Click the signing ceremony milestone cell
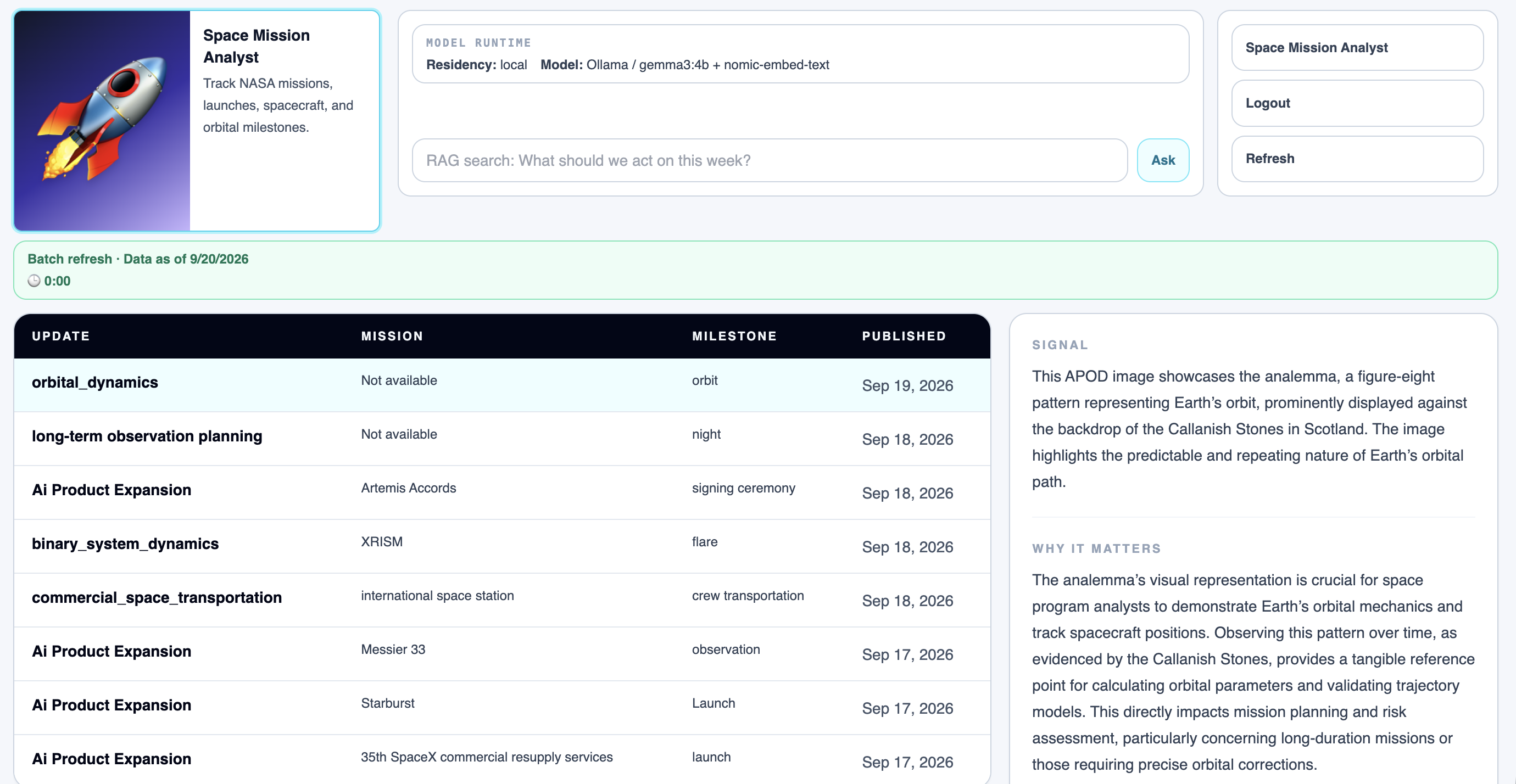The width and height of the screenshot is (1516, 784). click(x=743, y=488)
